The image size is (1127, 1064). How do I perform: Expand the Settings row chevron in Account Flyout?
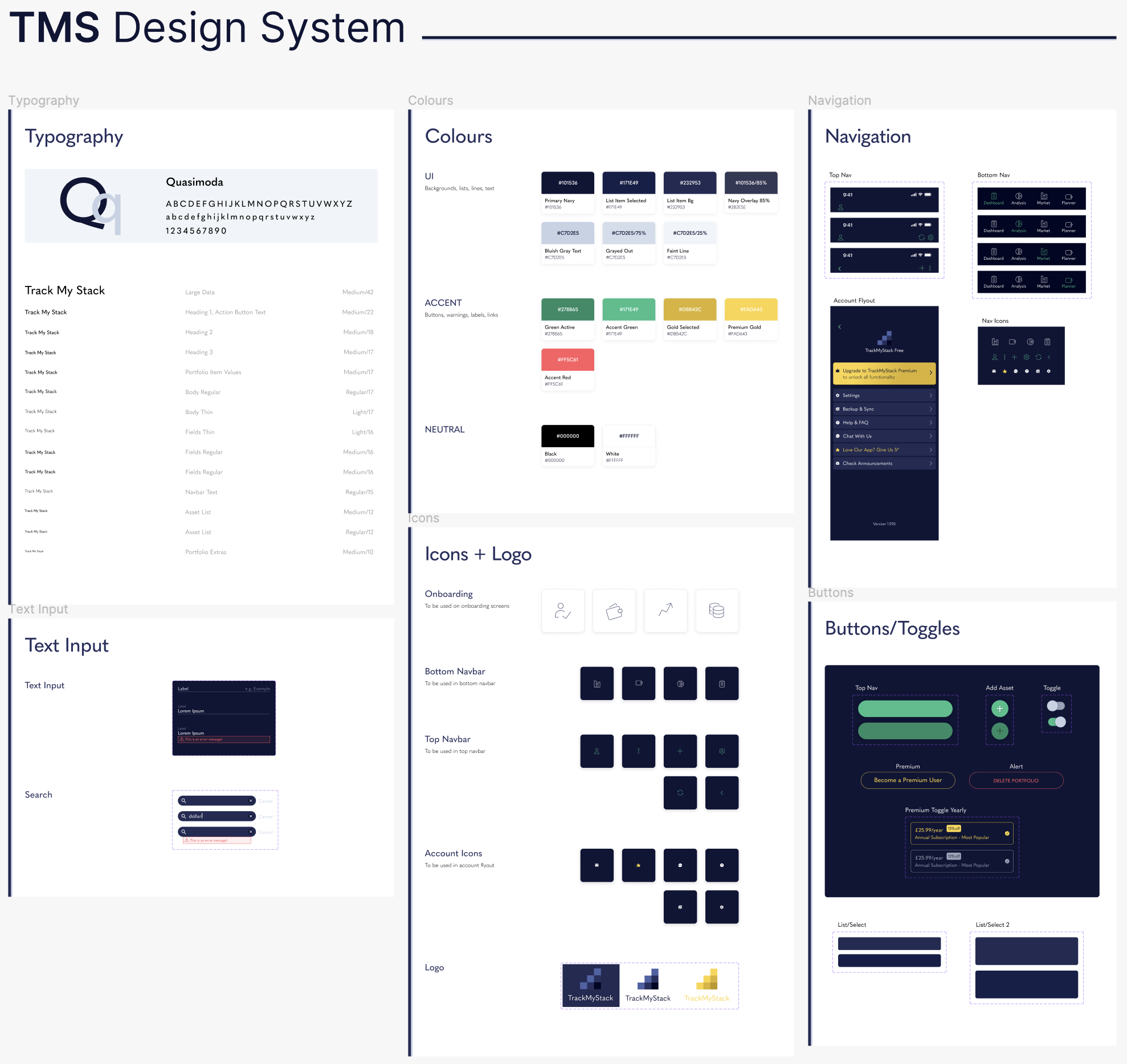click(x=931, y=395)
